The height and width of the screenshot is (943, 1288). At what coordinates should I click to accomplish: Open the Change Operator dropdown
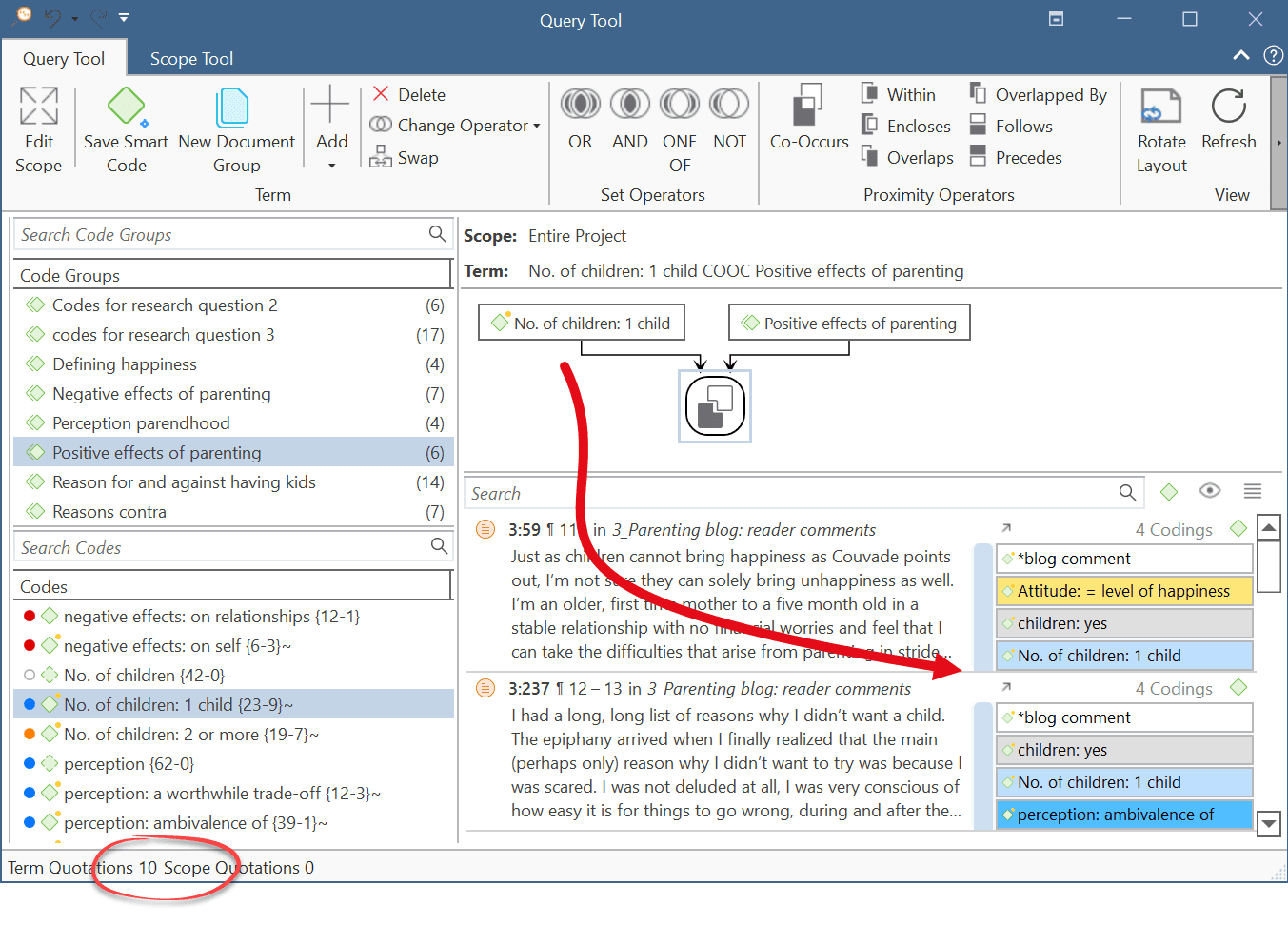tap(455, 126)
